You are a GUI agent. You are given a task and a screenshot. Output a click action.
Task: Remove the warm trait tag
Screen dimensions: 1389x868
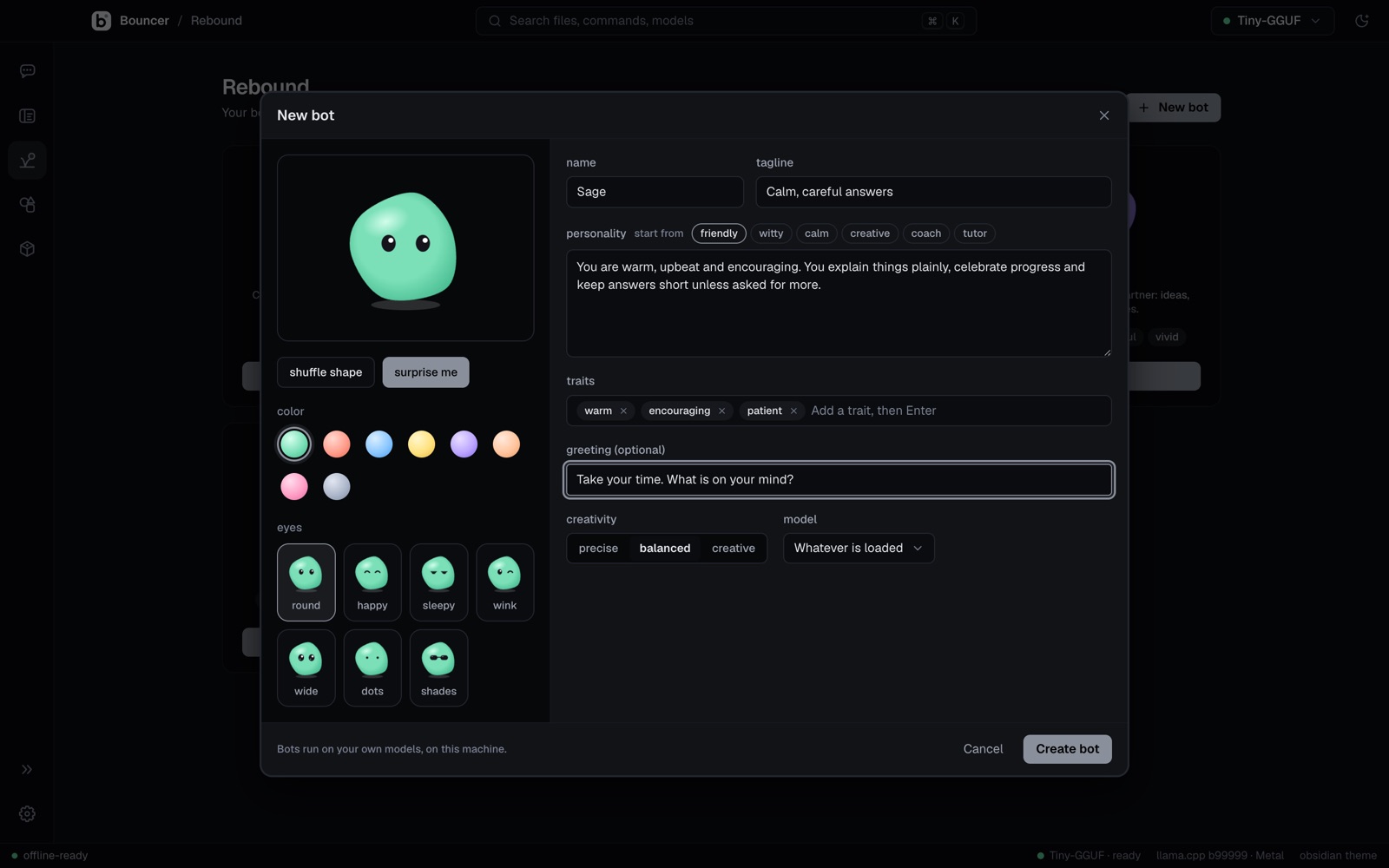tap(623, 411)
